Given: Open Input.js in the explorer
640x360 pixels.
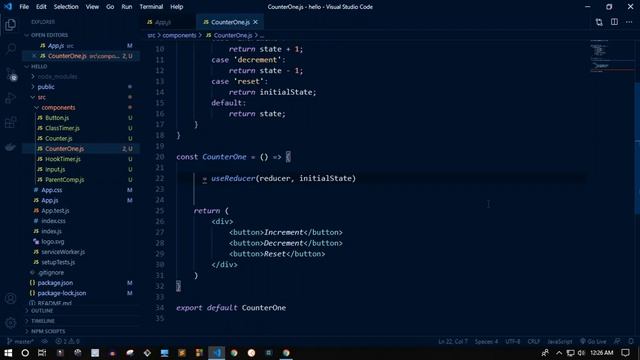Looking at the screenshot, I should [x=55, y=169].
